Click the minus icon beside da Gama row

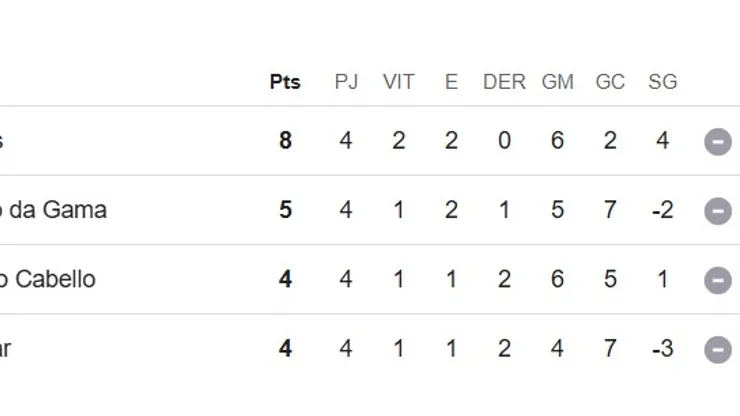click(718, 211)
